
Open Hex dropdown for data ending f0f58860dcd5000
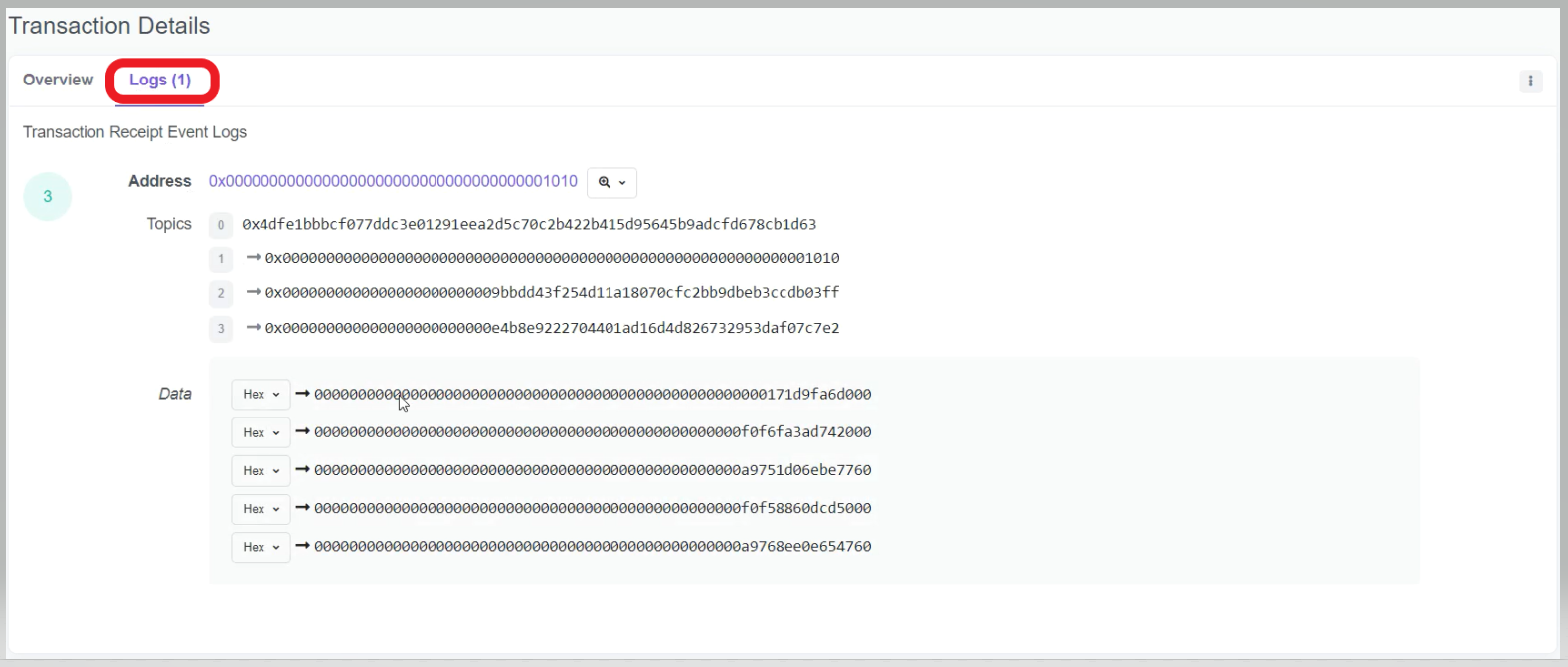tap(261, 509)
